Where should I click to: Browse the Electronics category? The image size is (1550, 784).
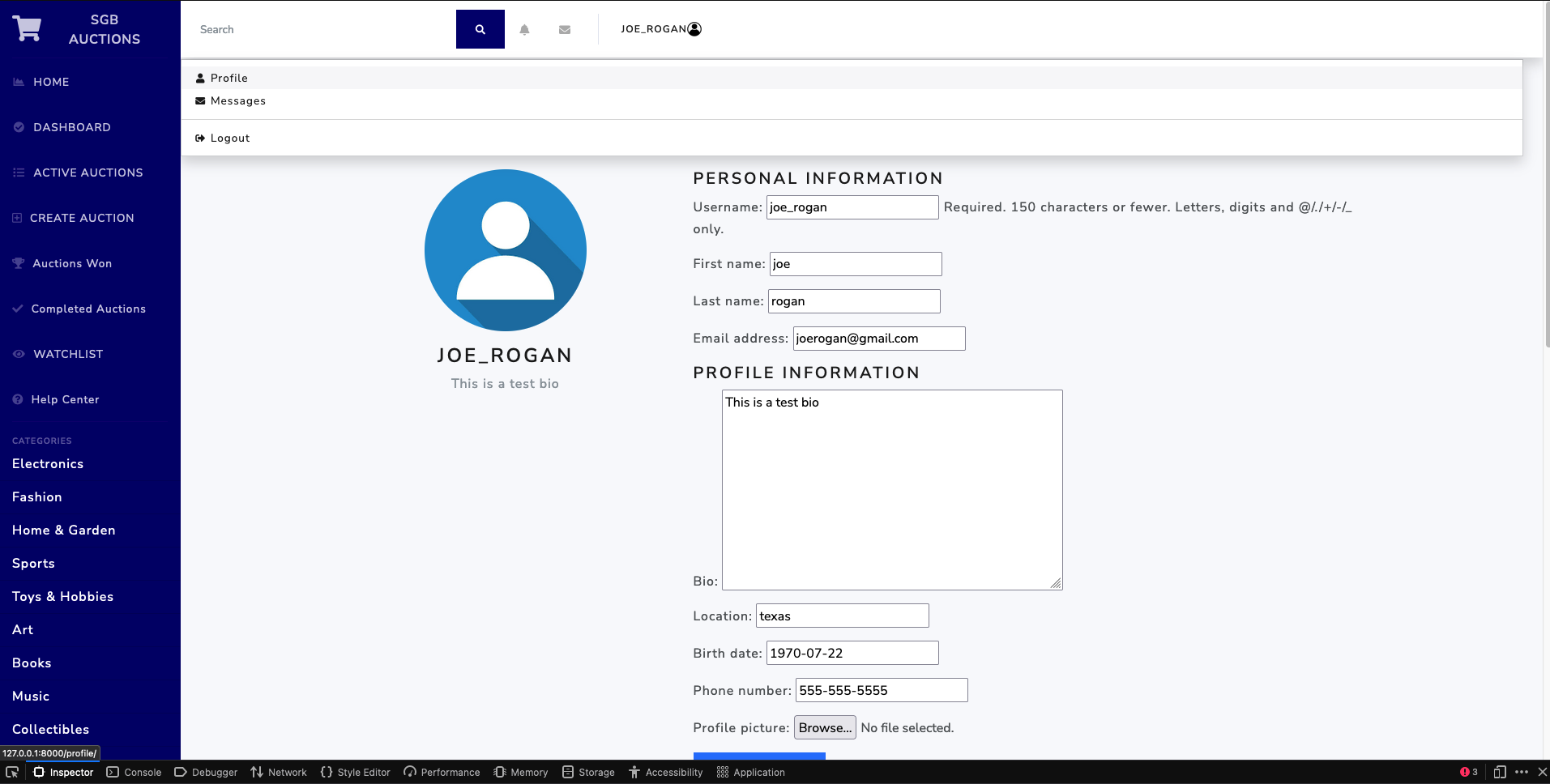tap(48, 464)
